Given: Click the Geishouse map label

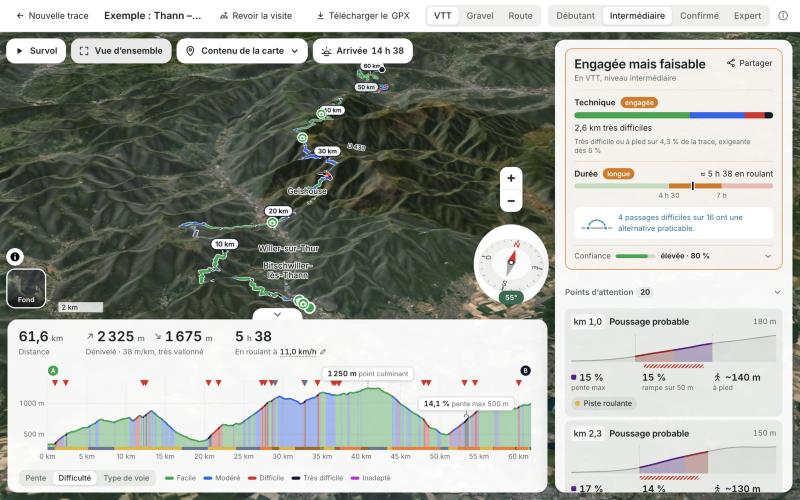Looking at the screenshot, I should pyautogui.click(x=307, y=191).
